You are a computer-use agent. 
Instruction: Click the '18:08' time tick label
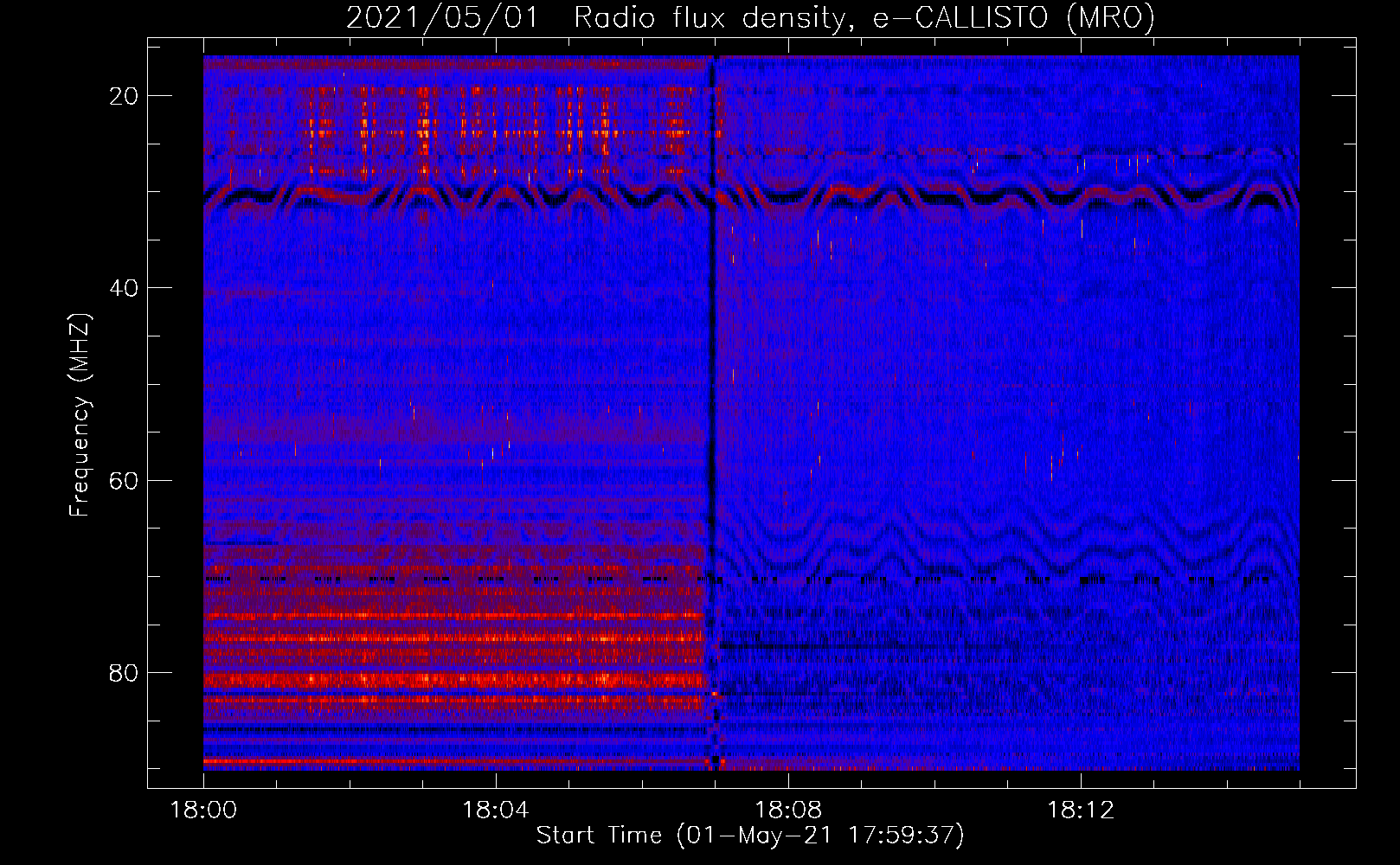coord(788,811)
